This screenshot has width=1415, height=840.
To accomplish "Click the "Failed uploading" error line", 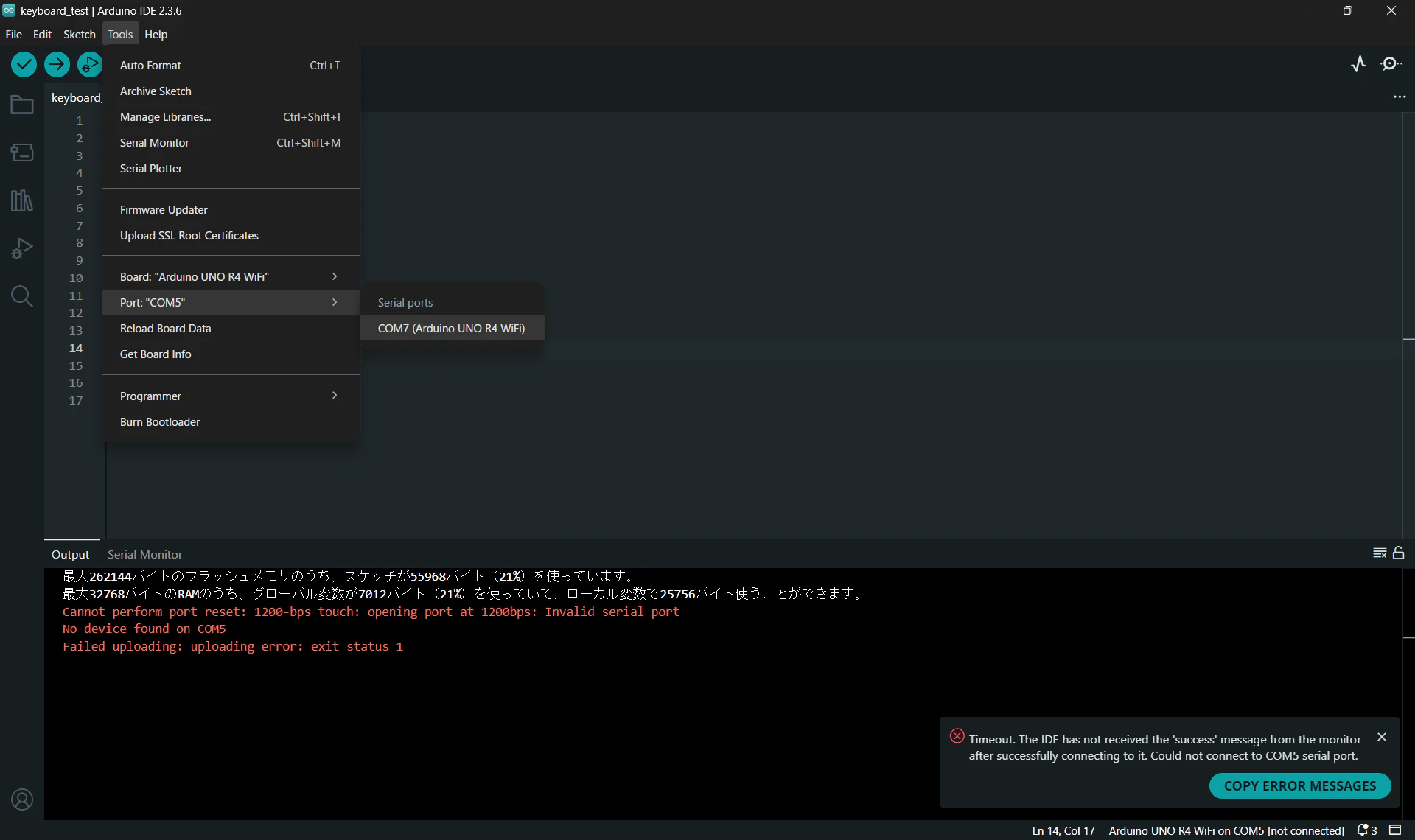I will click(233, 646).
